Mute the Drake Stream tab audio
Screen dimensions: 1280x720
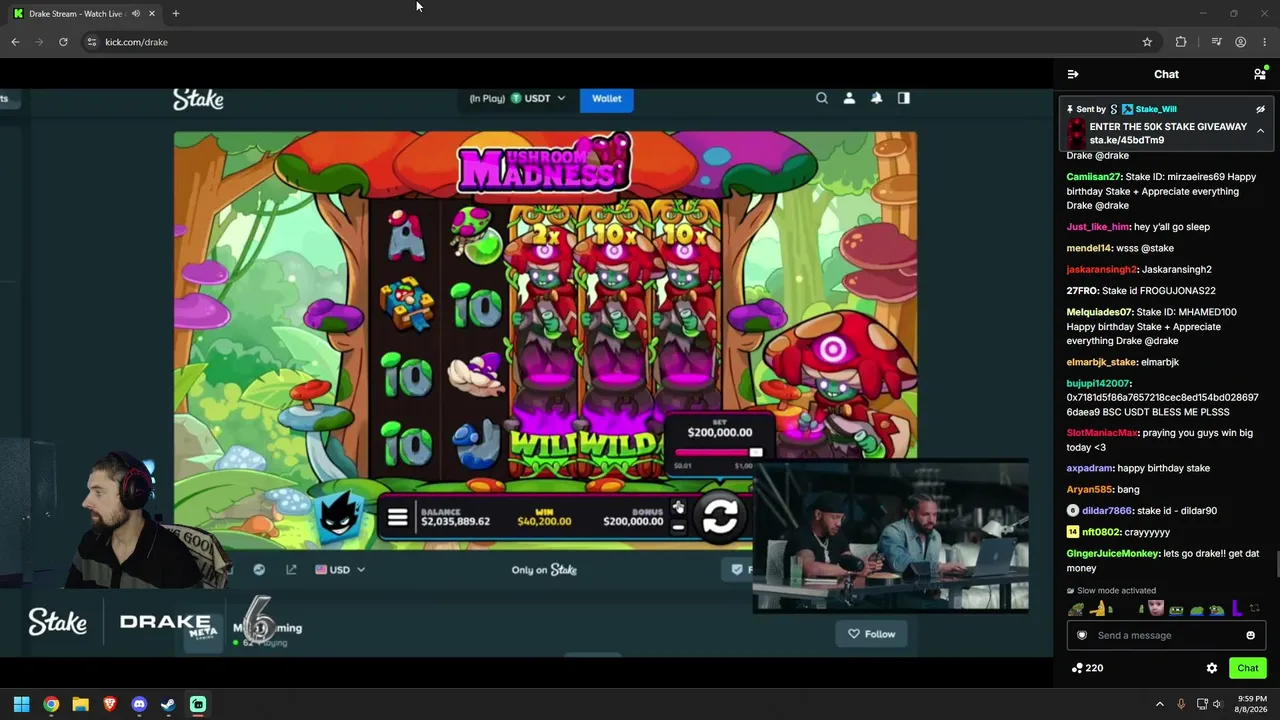point(136,14)
